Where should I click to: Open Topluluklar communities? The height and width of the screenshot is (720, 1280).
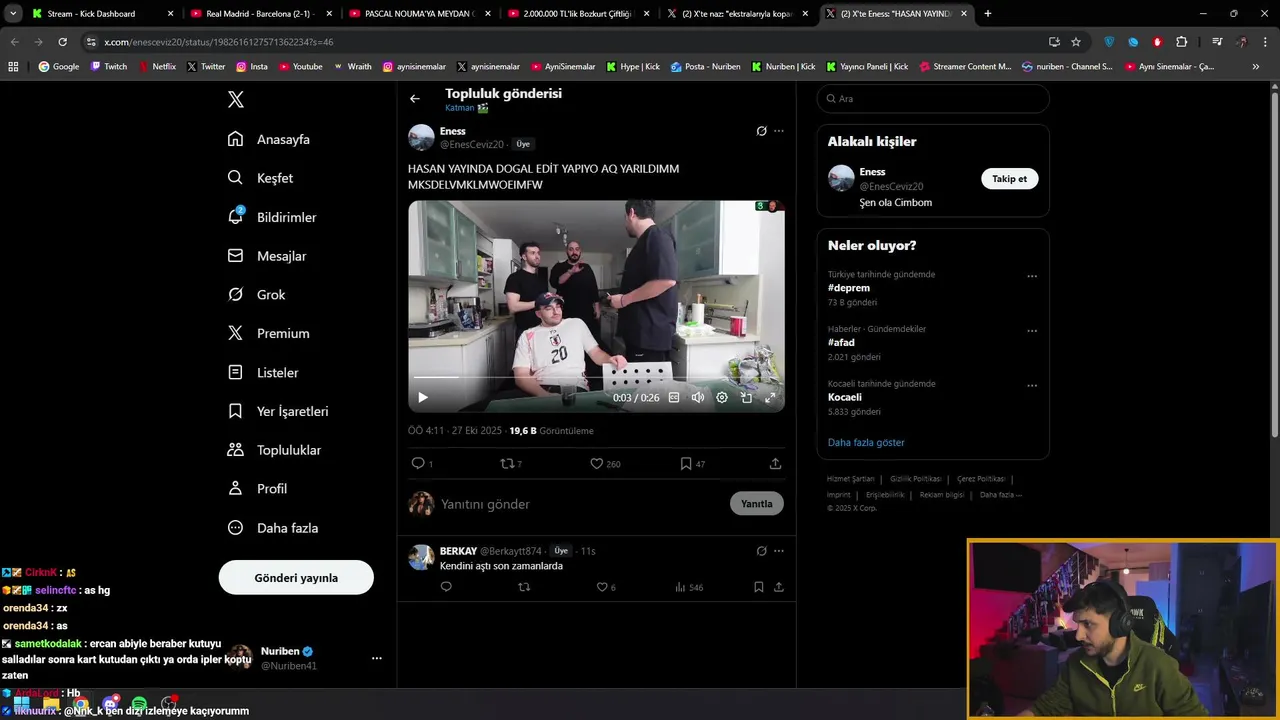(274, 450)
